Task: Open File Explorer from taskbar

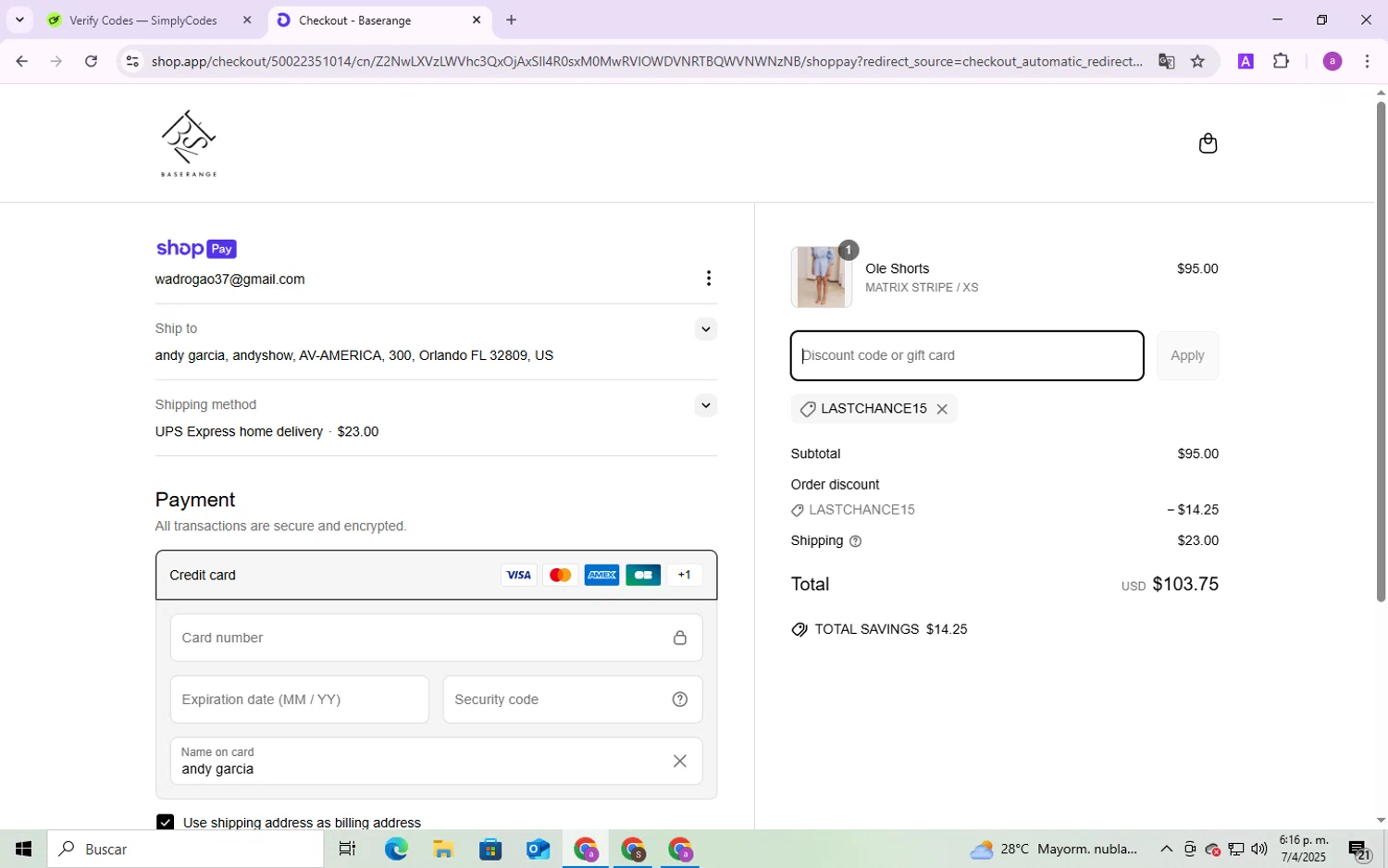Action: tap(442, 849)
